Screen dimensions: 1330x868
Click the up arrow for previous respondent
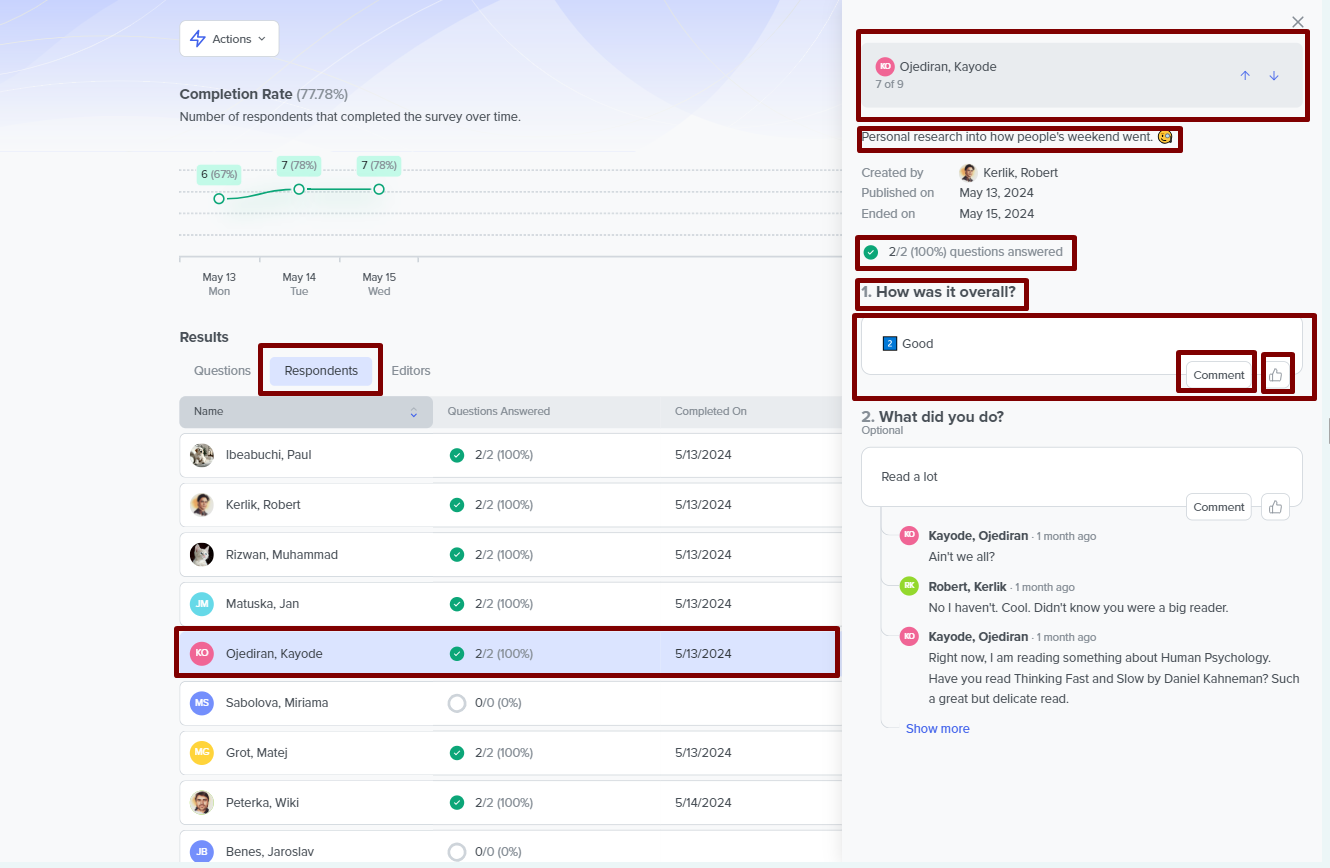click(x=1245, y=76)
